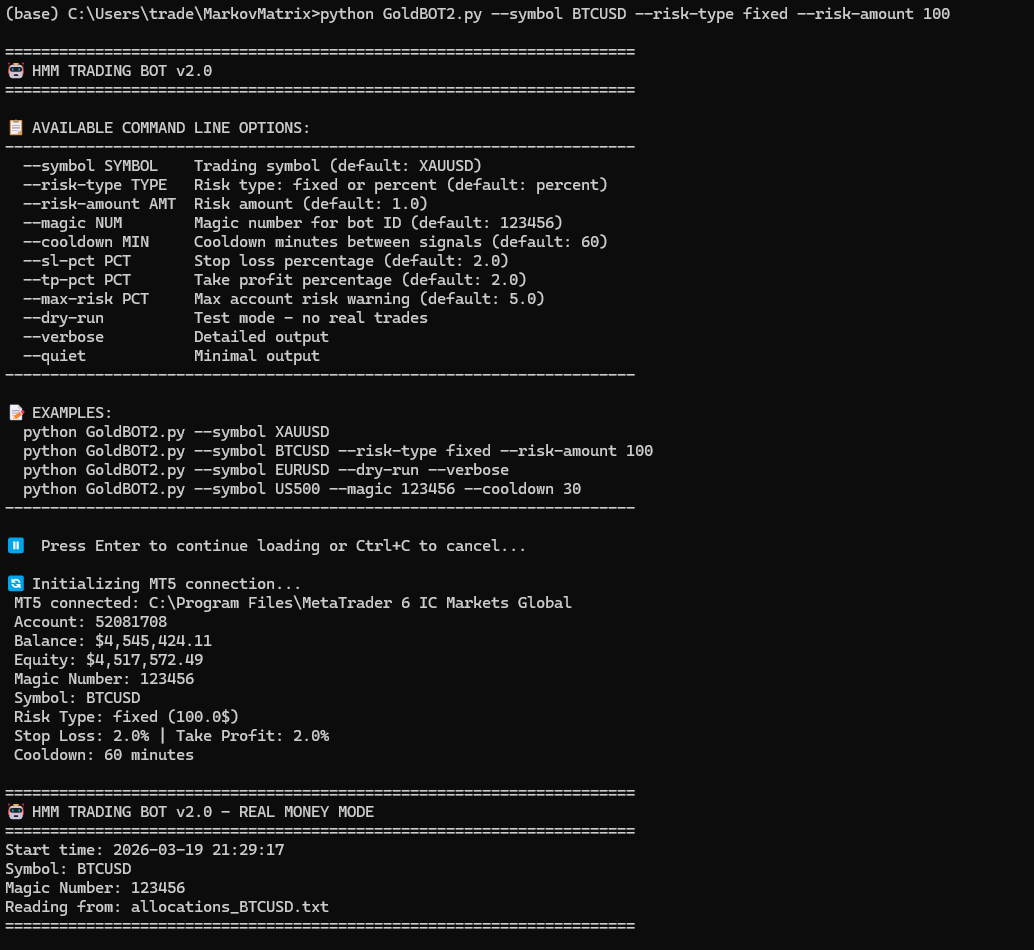Click the --verbose option in the options list
Viewport: 1034px width, 950px height.
[63, 337]
